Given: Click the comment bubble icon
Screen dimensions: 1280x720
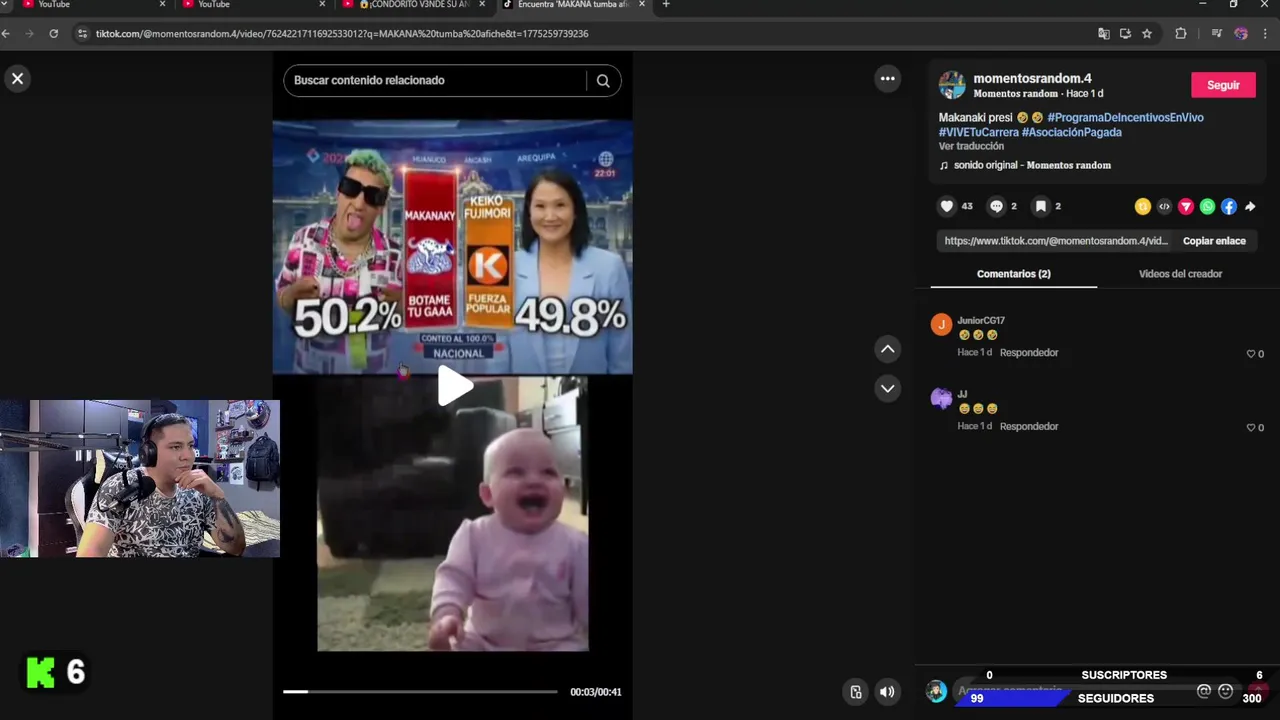Looking at the screenshot, I should tap(996, 206).
